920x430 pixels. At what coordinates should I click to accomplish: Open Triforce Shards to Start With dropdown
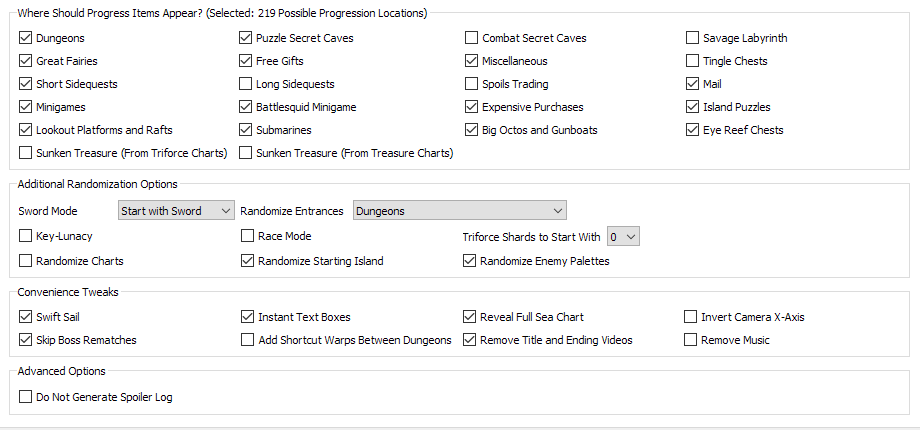(x=623, y=236)
